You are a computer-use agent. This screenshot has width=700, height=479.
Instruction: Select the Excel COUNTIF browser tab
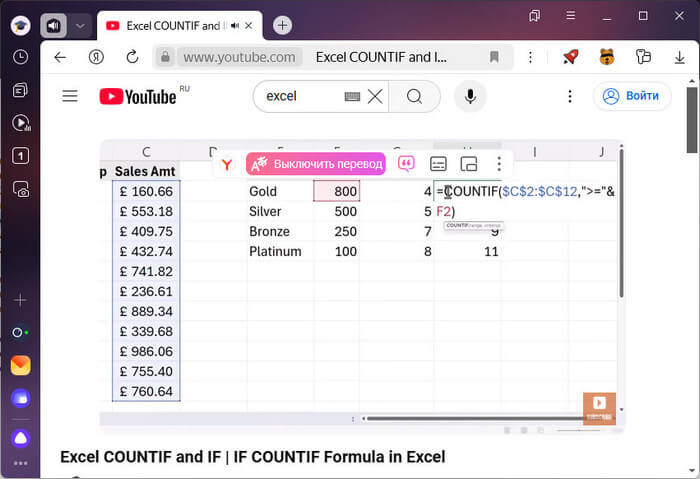(x=180, y=25)
